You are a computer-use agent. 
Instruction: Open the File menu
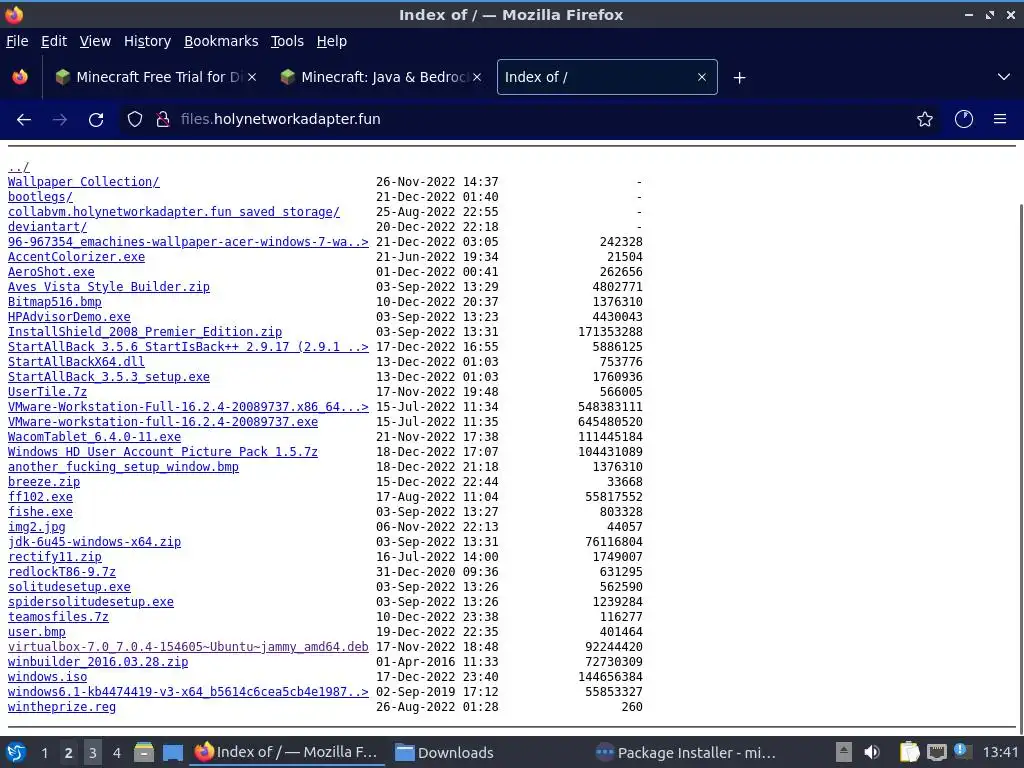17,41
